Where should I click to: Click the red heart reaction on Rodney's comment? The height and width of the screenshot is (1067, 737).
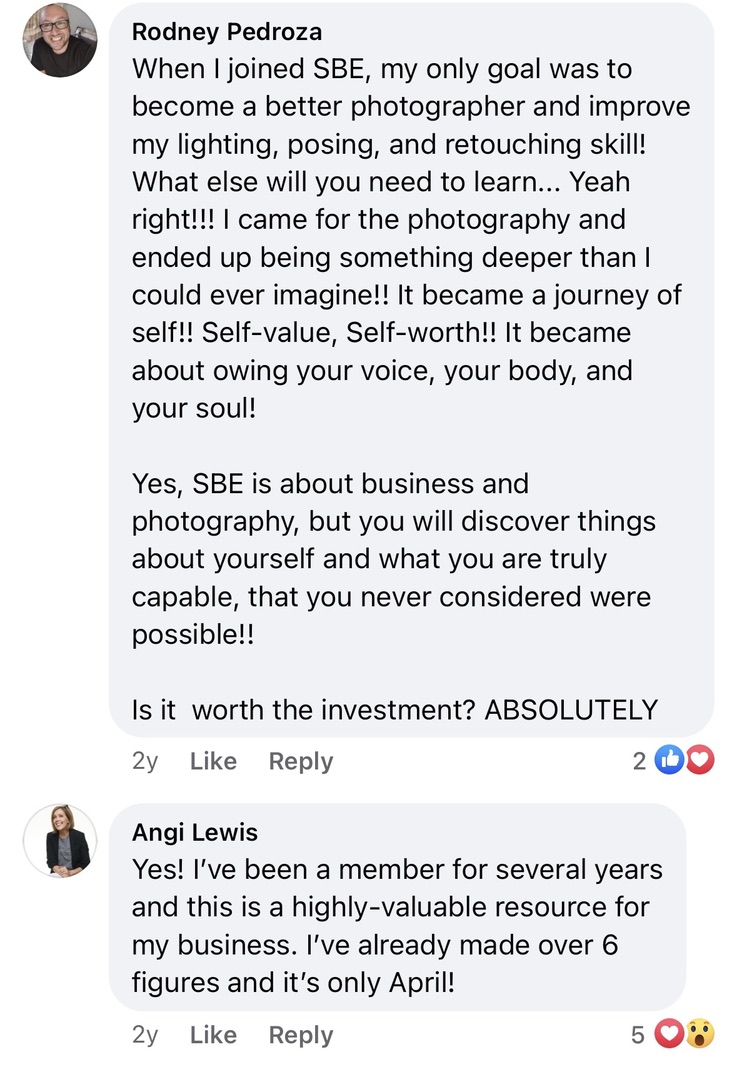(x=701, y=761)
